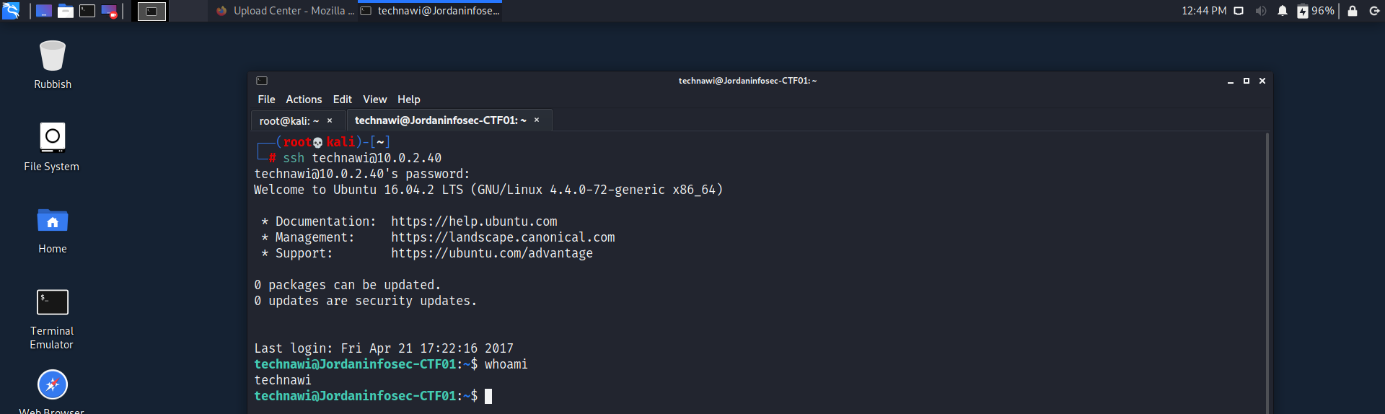Image resolution: width=1385 pixels, height=414 pixels.
Task: Open the View menu
Action: [x=375, y=99]
